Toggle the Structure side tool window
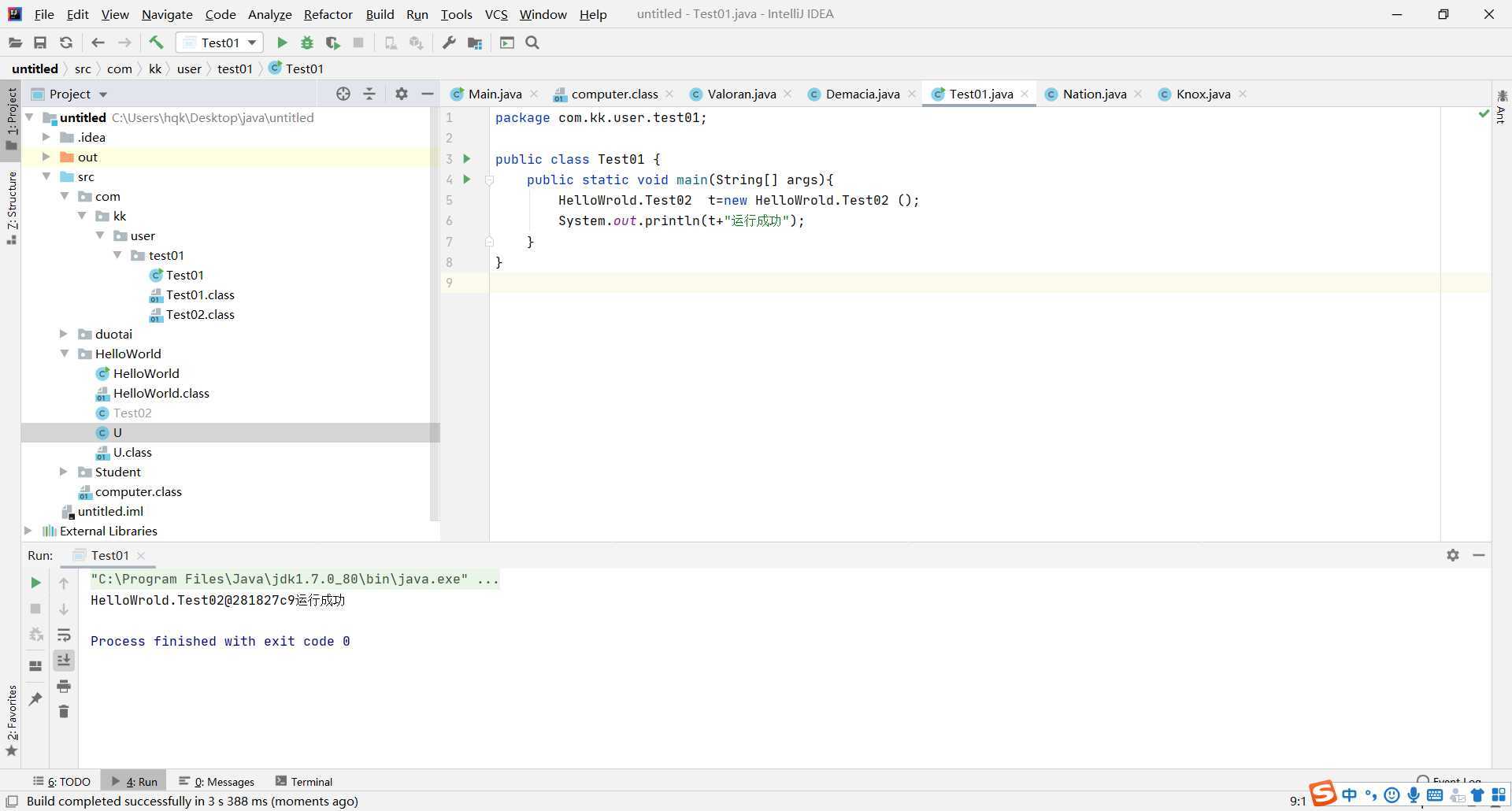The image size is (1512, 811). click(11, 208)
